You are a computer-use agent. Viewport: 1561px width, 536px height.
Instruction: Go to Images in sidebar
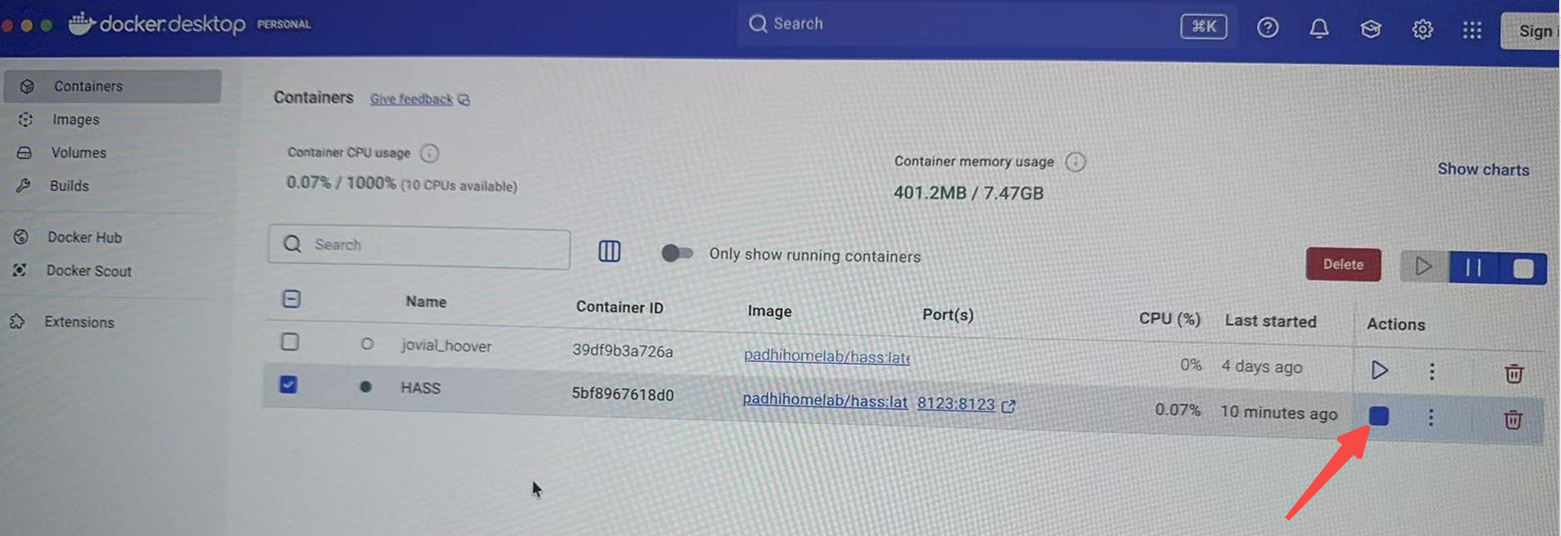[x=76, y=120]
